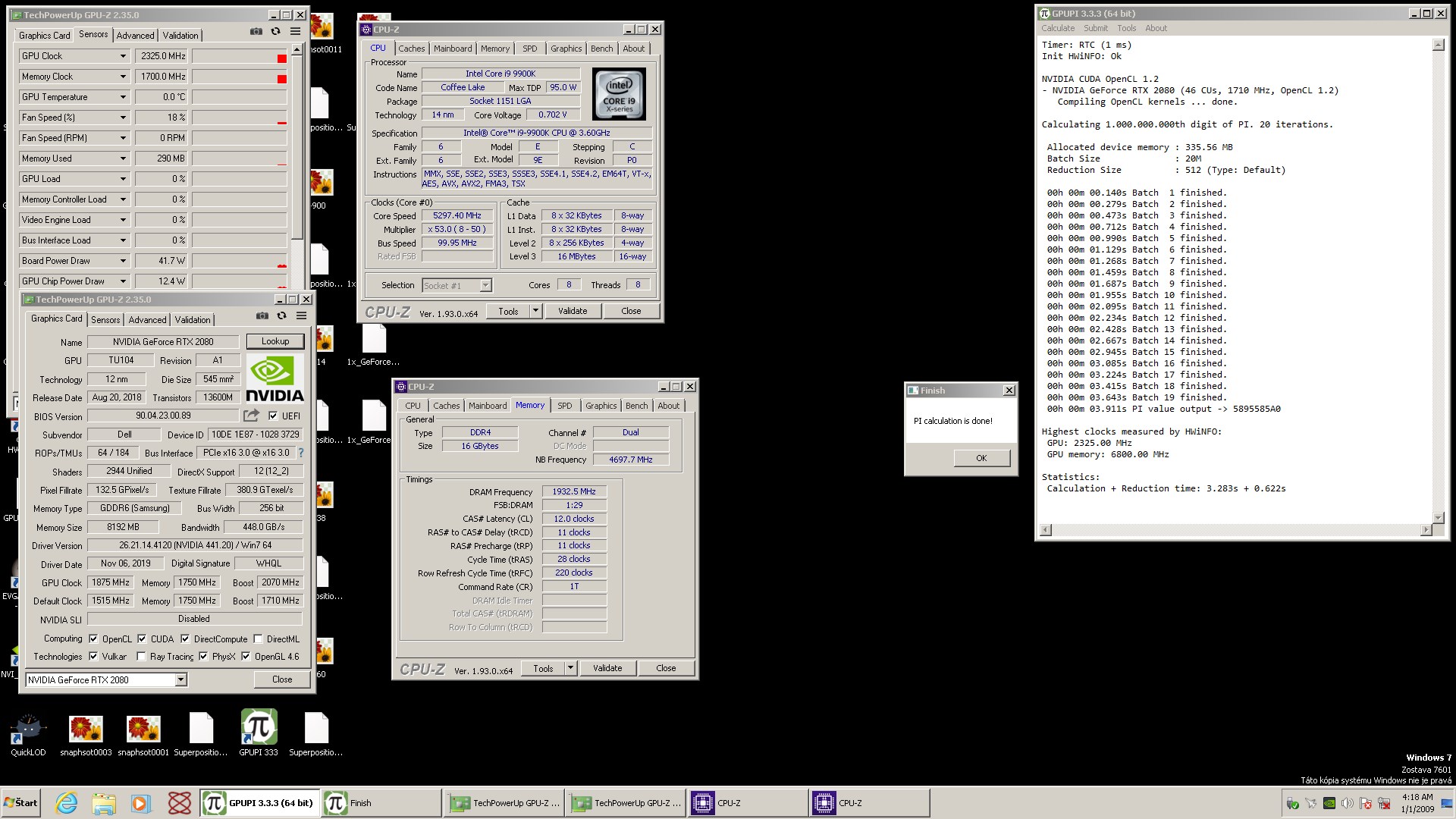Screen dimensions: 1456x819
Task: Toggle the OpenCL checkbox
Action: 93,639
